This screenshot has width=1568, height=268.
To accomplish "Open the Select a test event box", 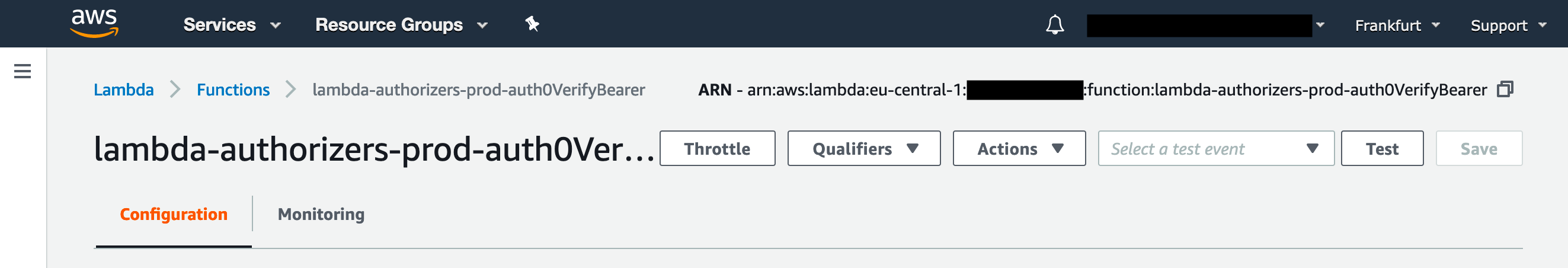I will pos(1215,149).
